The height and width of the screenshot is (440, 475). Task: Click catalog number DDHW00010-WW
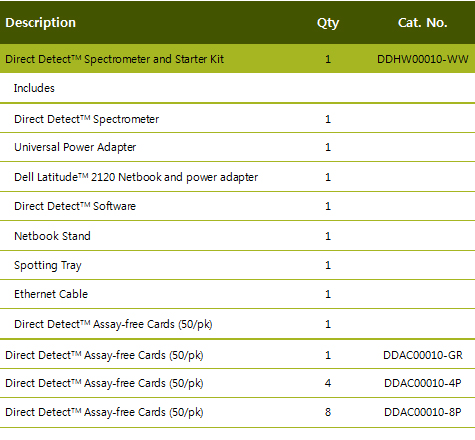pos(423,59)
